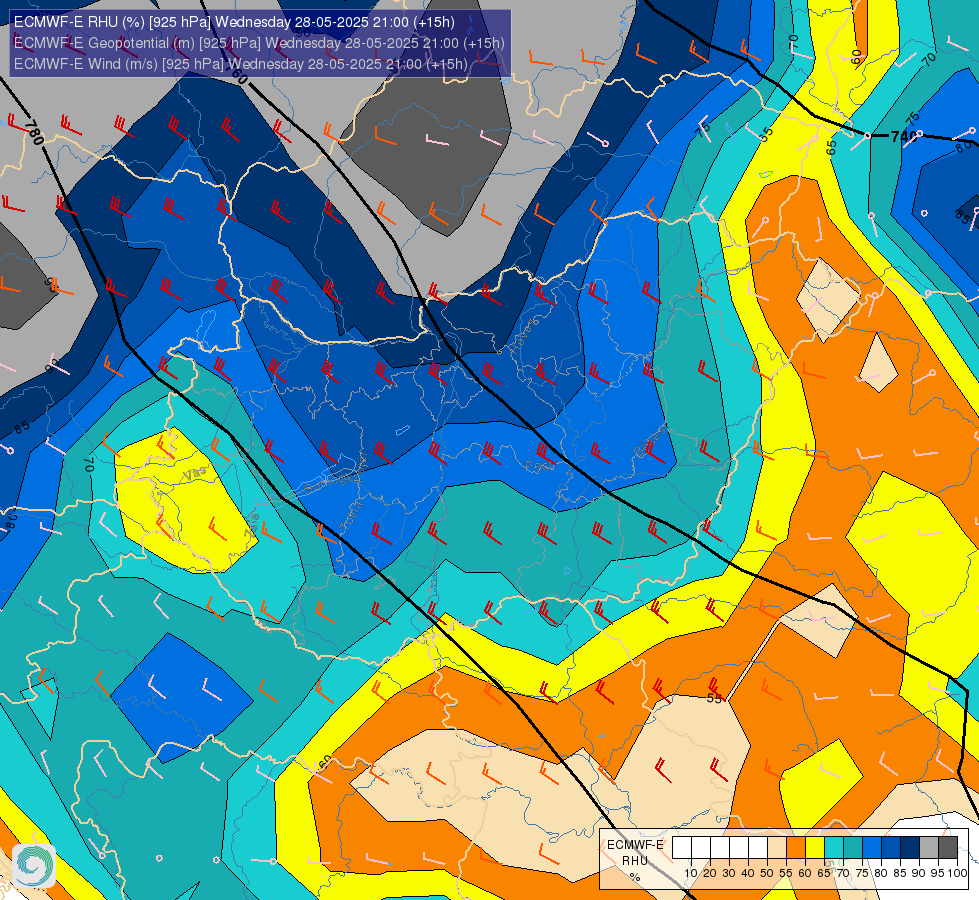Click the legend scale value 90
The height and width of the screenshot is (900, 979).
[918, 874]
